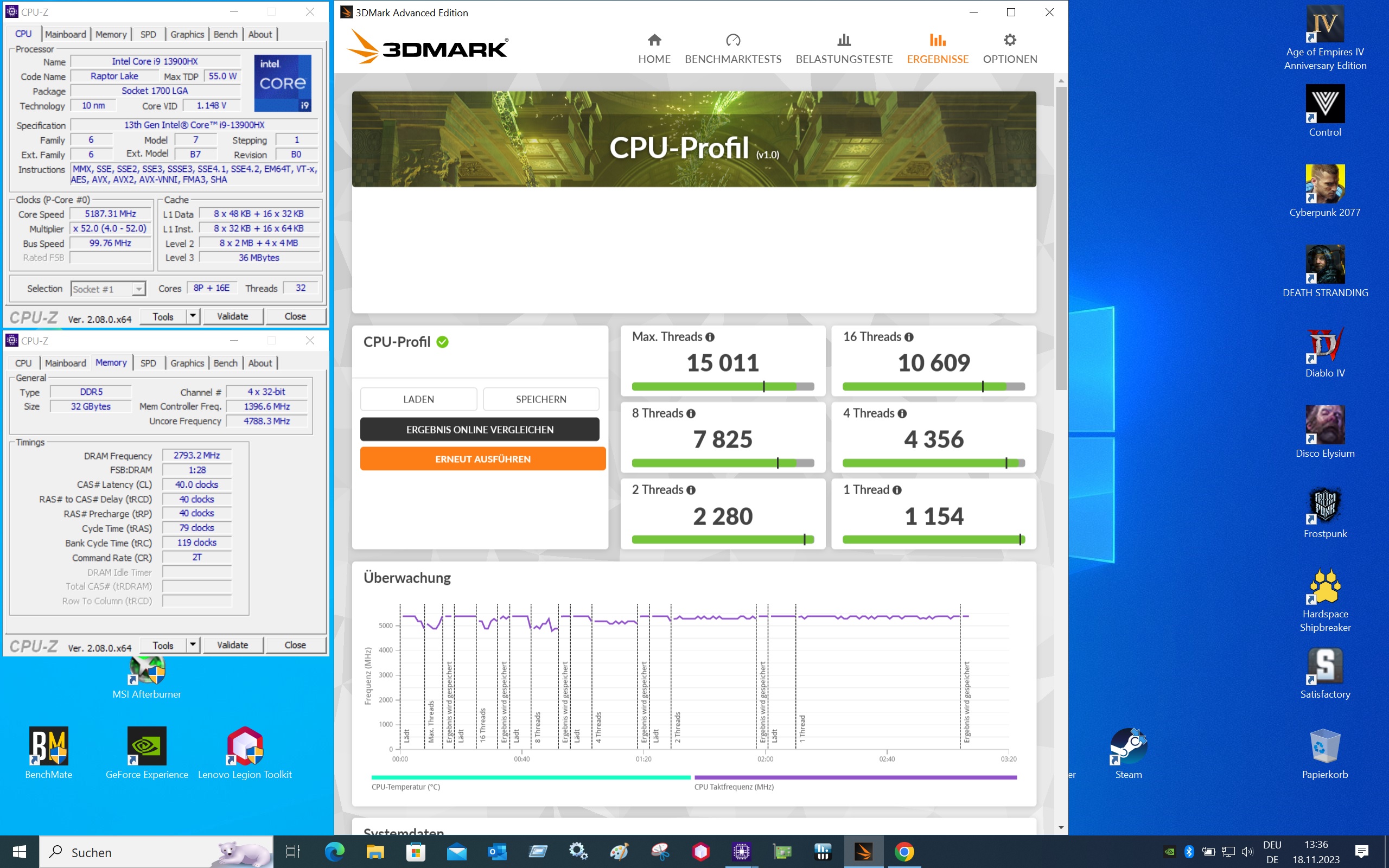
Task: Open OPTIONEN gear in 3DMark
Action: 1010,49
